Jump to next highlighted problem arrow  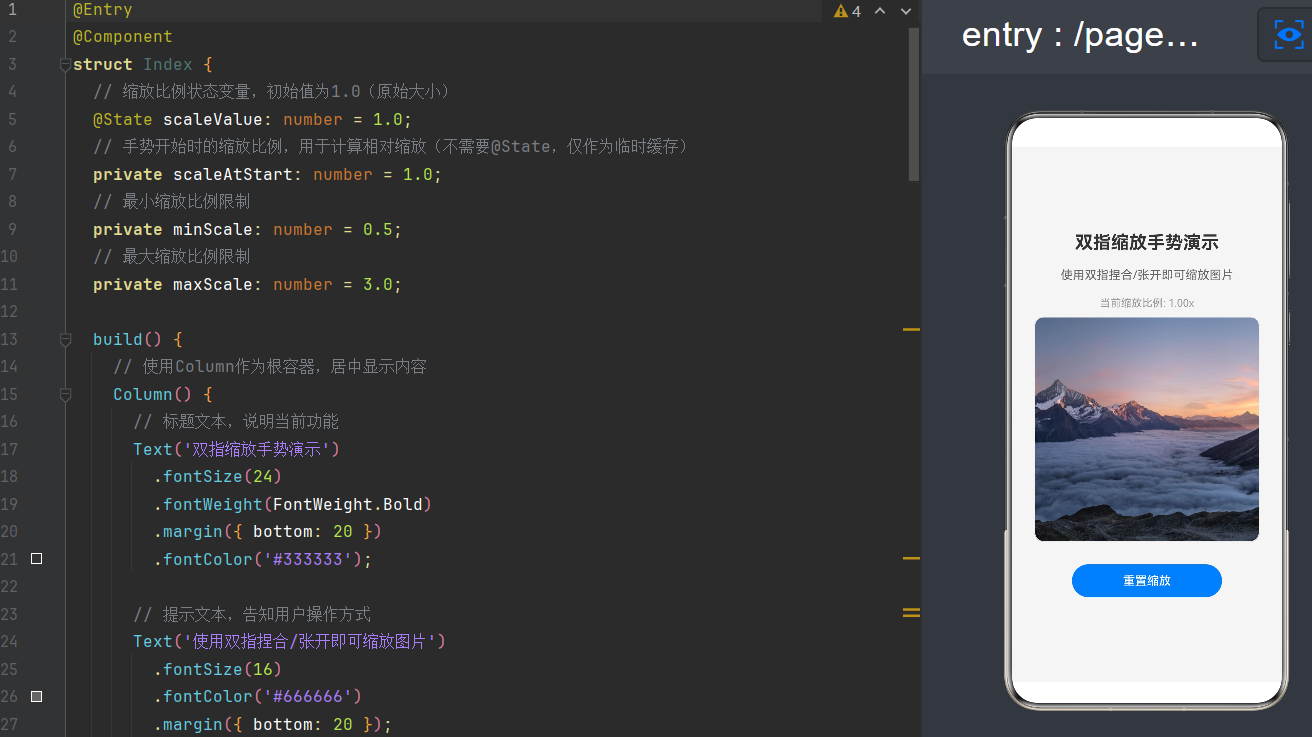(906, 11)
